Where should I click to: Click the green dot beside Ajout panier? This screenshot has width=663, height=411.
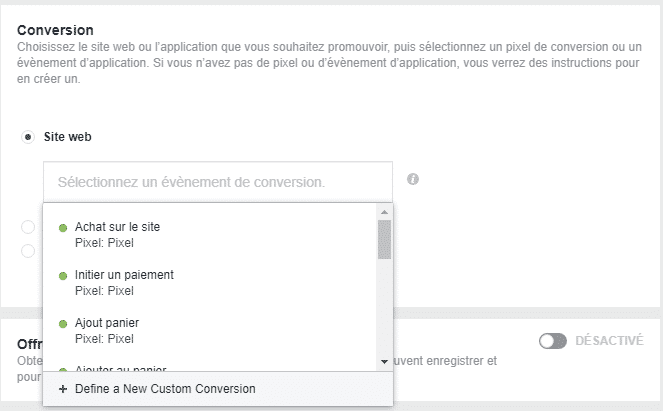pyautogui.click(x=64, y=324)
